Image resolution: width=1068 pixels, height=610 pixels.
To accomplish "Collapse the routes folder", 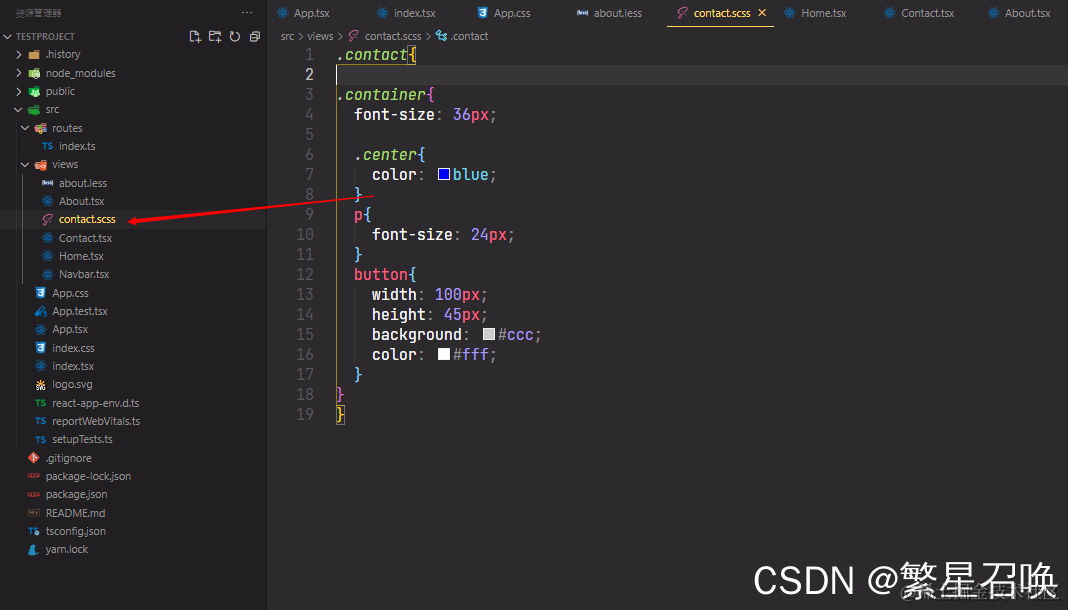I will [25, 128].
